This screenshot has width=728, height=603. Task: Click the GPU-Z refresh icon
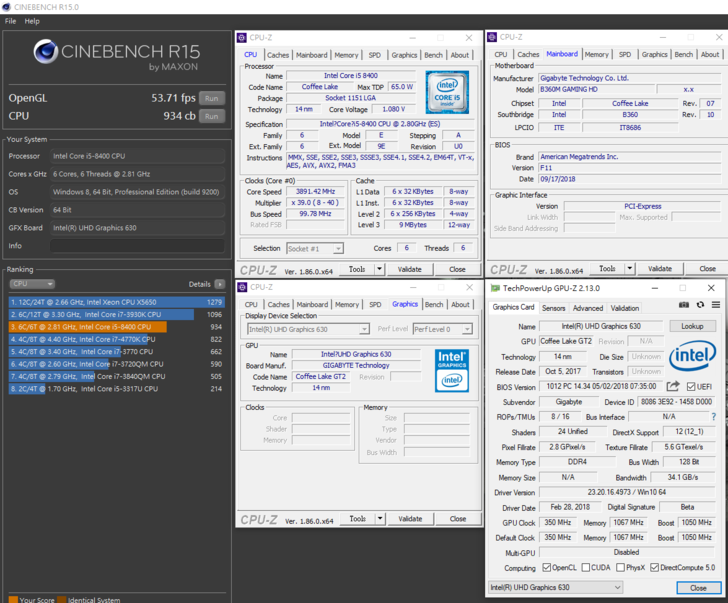pos(700,304)
